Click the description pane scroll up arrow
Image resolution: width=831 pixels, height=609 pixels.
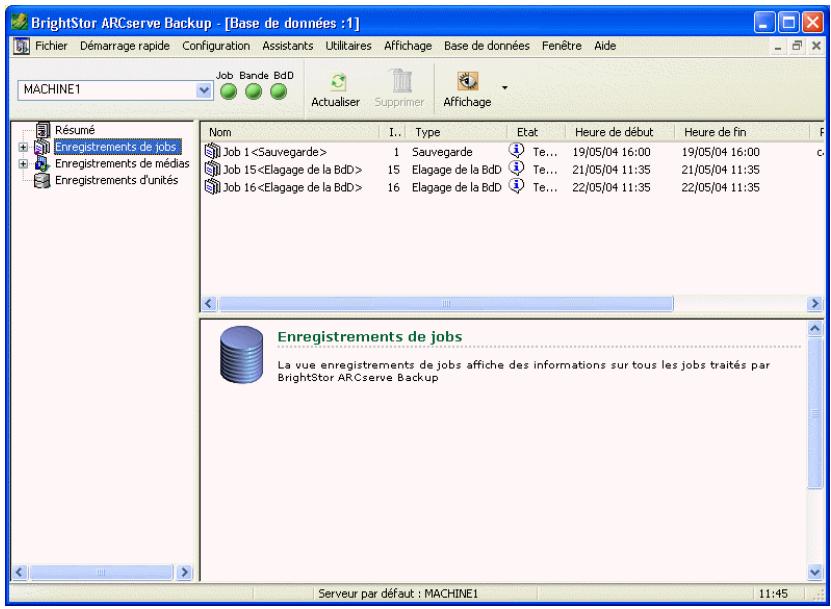(815, 329)
